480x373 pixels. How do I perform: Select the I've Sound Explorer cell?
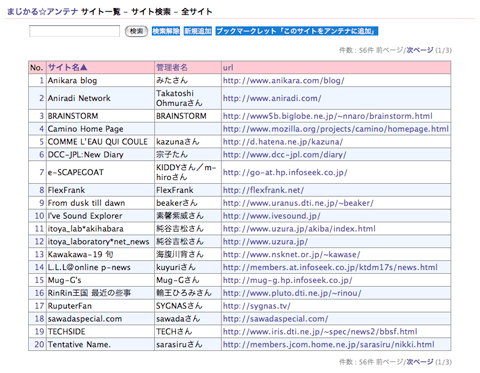(x=100, y=216)
